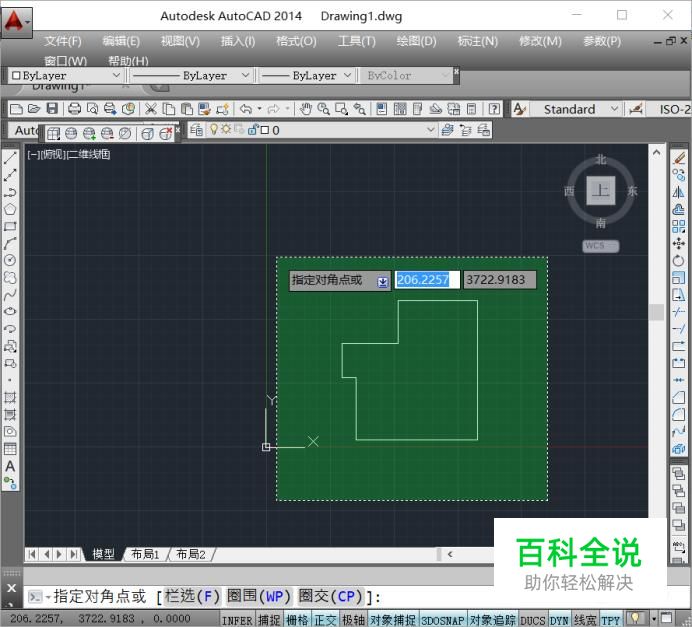Image resolution: width=692 pixels, height=627 pixels.
Task: Click the X coordinate input field 206.2257
Action: 427,280
